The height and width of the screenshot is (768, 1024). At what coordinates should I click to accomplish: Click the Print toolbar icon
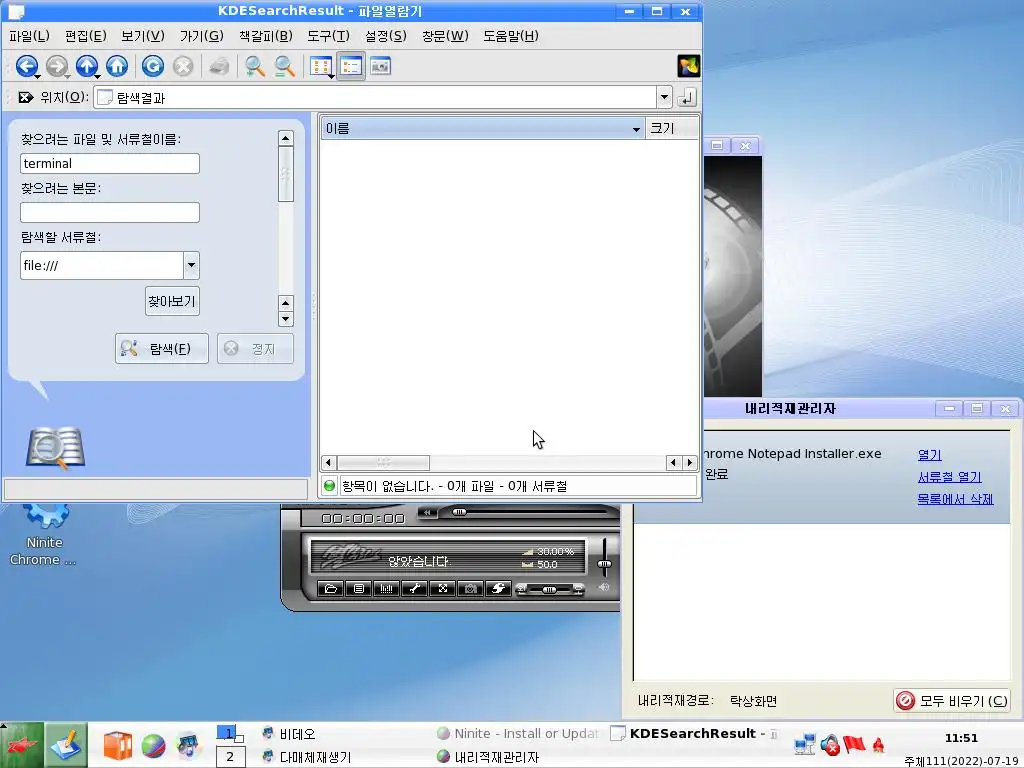tap(219, 66)
